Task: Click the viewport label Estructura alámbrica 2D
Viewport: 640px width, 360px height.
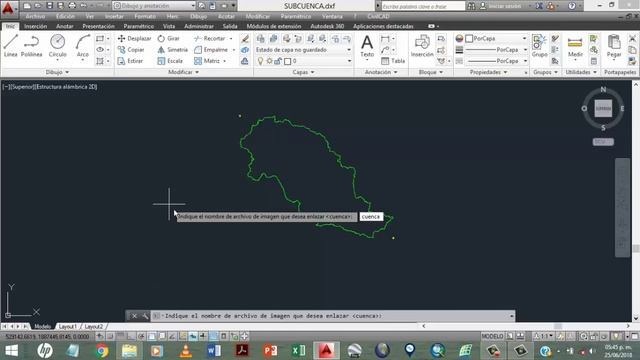Action: click(67, 87)
